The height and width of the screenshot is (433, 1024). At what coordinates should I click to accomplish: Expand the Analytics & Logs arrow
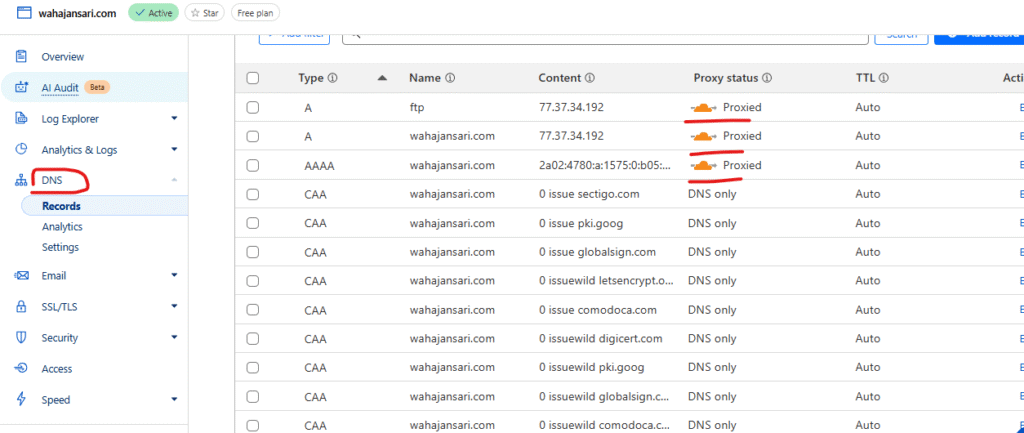(x=174, y=149)
